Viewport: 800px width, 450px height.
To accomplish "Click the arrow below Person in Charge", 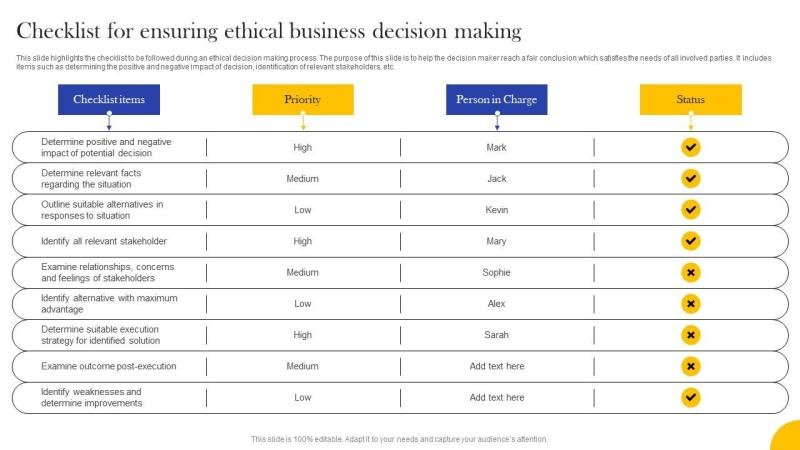I will (497, 123).
